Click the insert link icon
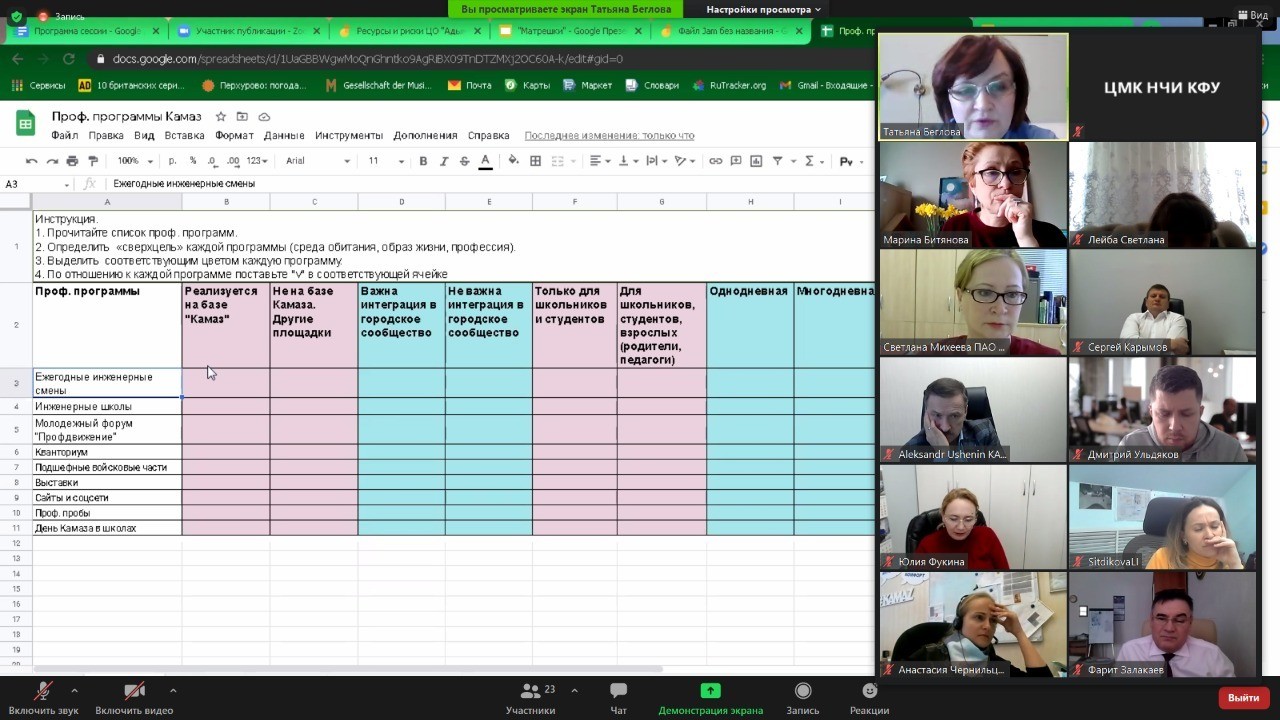This screenshot has width=1280, height=720. tap(715, 161)
